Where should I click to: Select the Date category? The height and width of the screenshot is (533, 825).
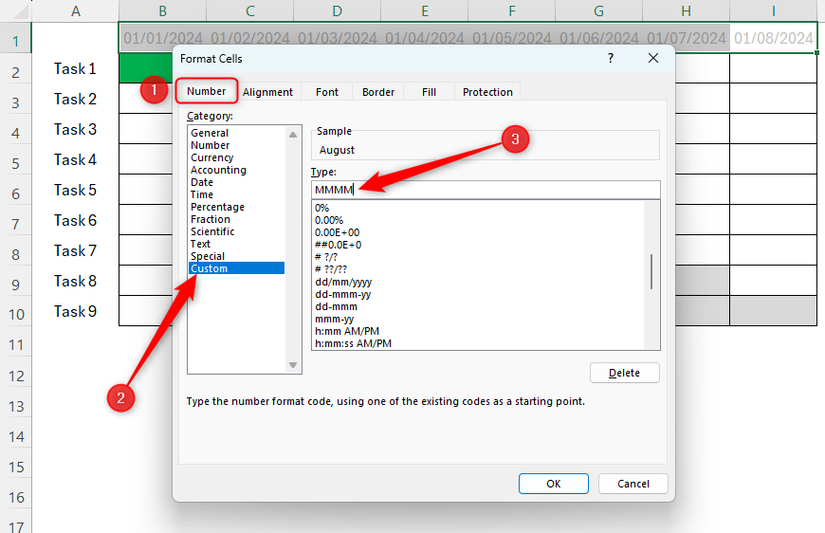202,182
